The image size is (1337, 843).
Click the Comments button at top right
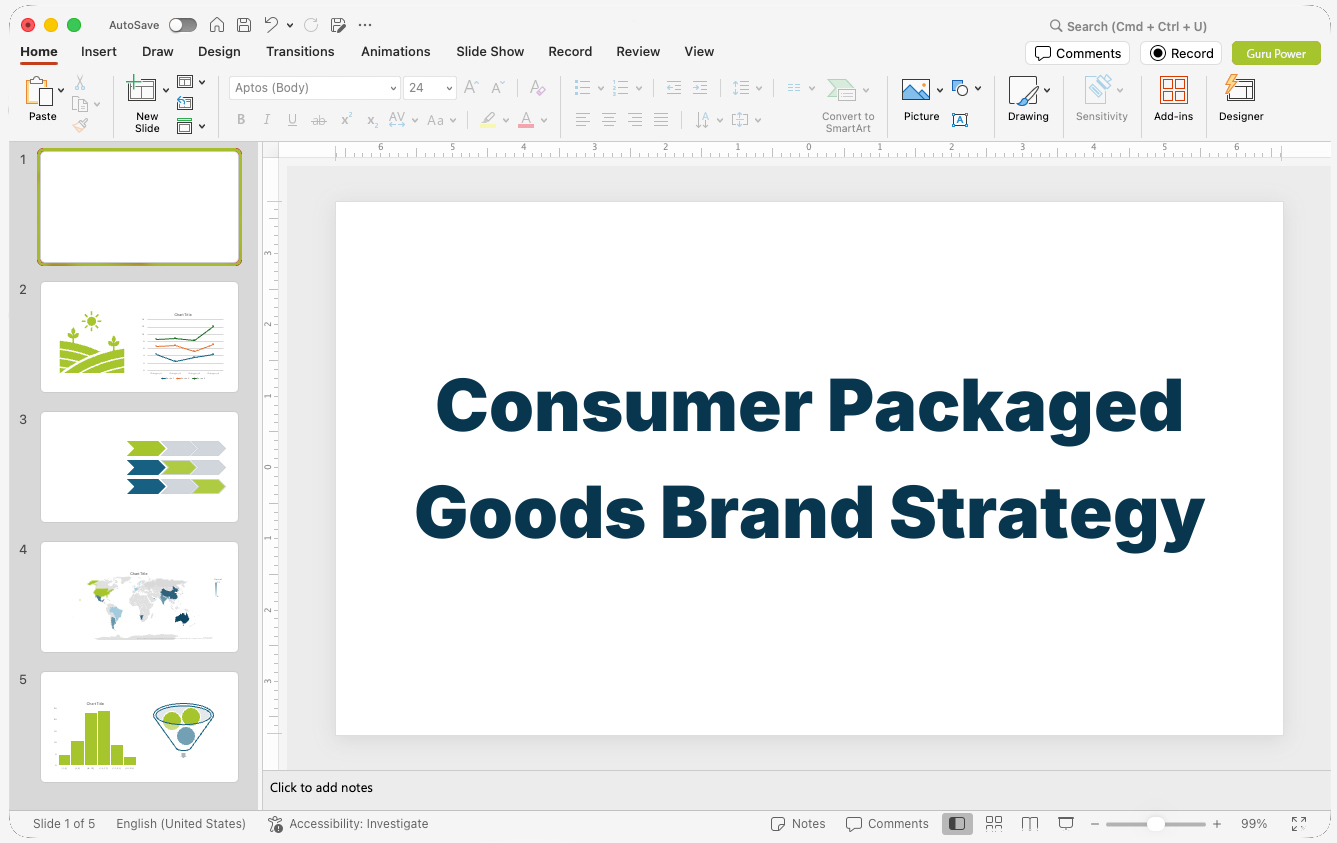1077,53
